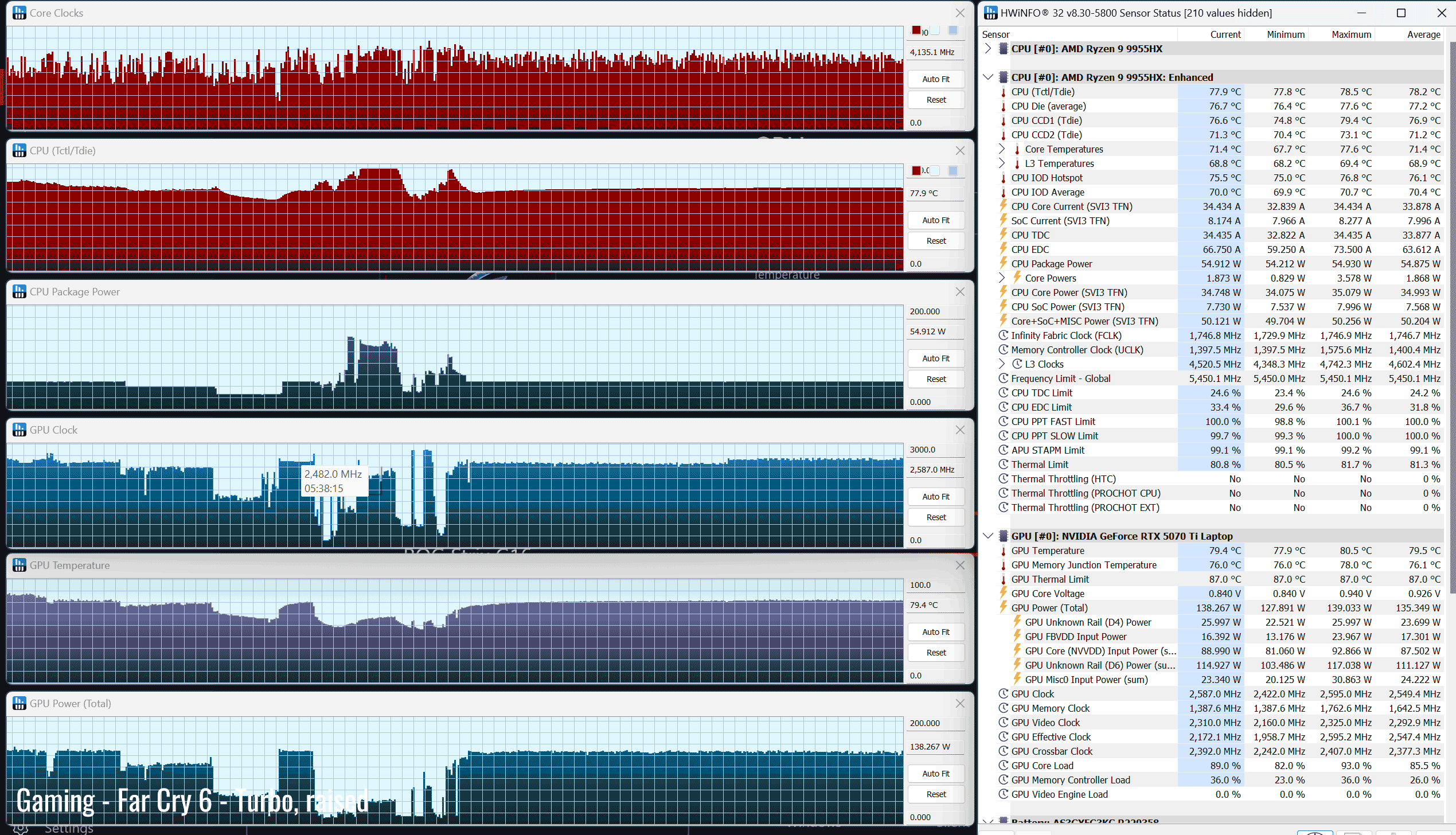The image size is (1456, 835).
Task: Click the HWiNFO icon in GPU Temperature graph title
Action: [x=19, y=565]
